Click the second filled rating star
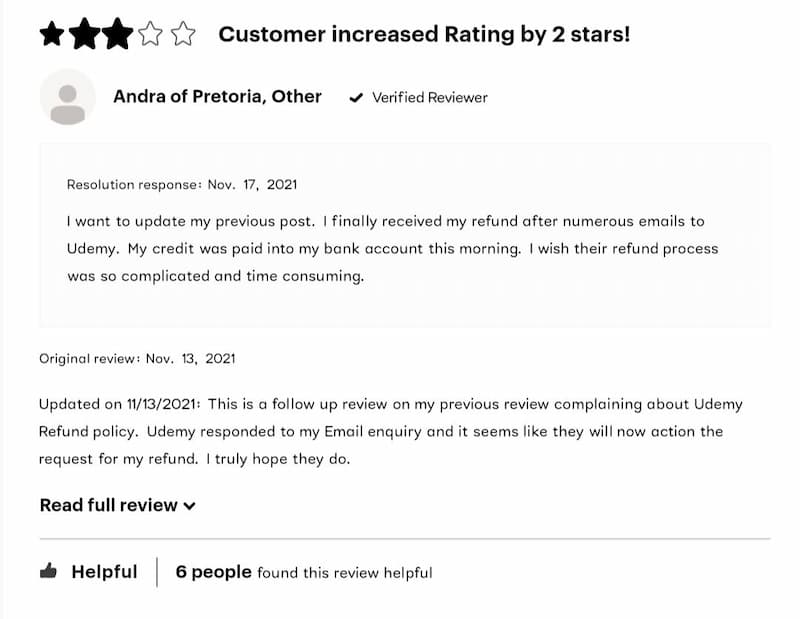Image resolution: width=800 pixels, height=619 pixels. point(85,34)
